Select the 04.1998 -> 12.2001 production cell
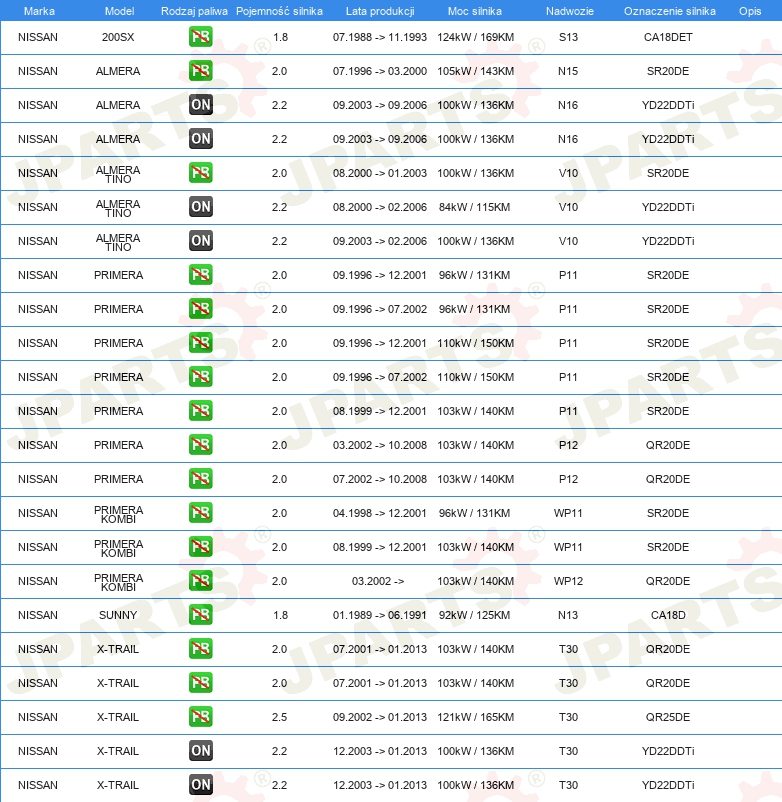The height and width of the screenshot is (802, 782). (379, 513)
